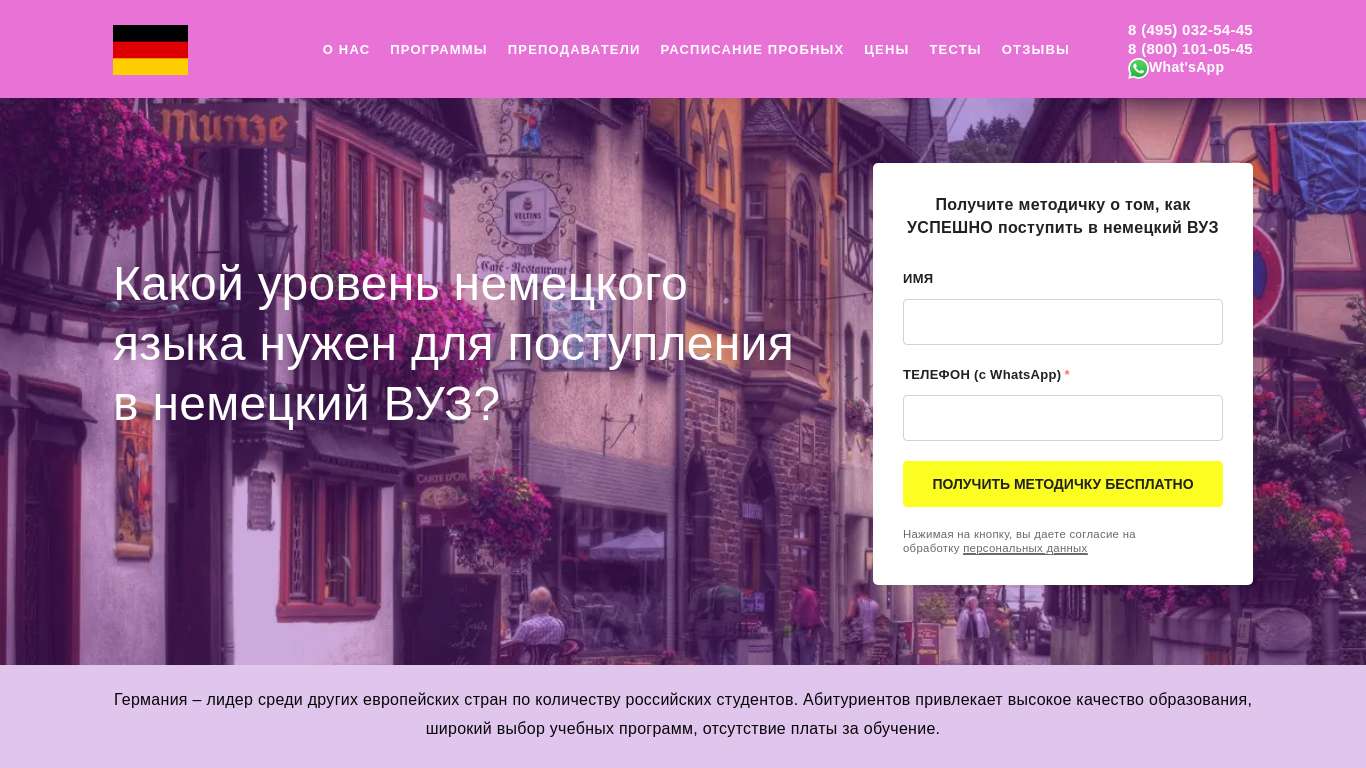Viewport: 1366px width, 768px height.
Task: Open the ПРЕПОДАВАТЕЛИ page
Action: click(573, 50)
